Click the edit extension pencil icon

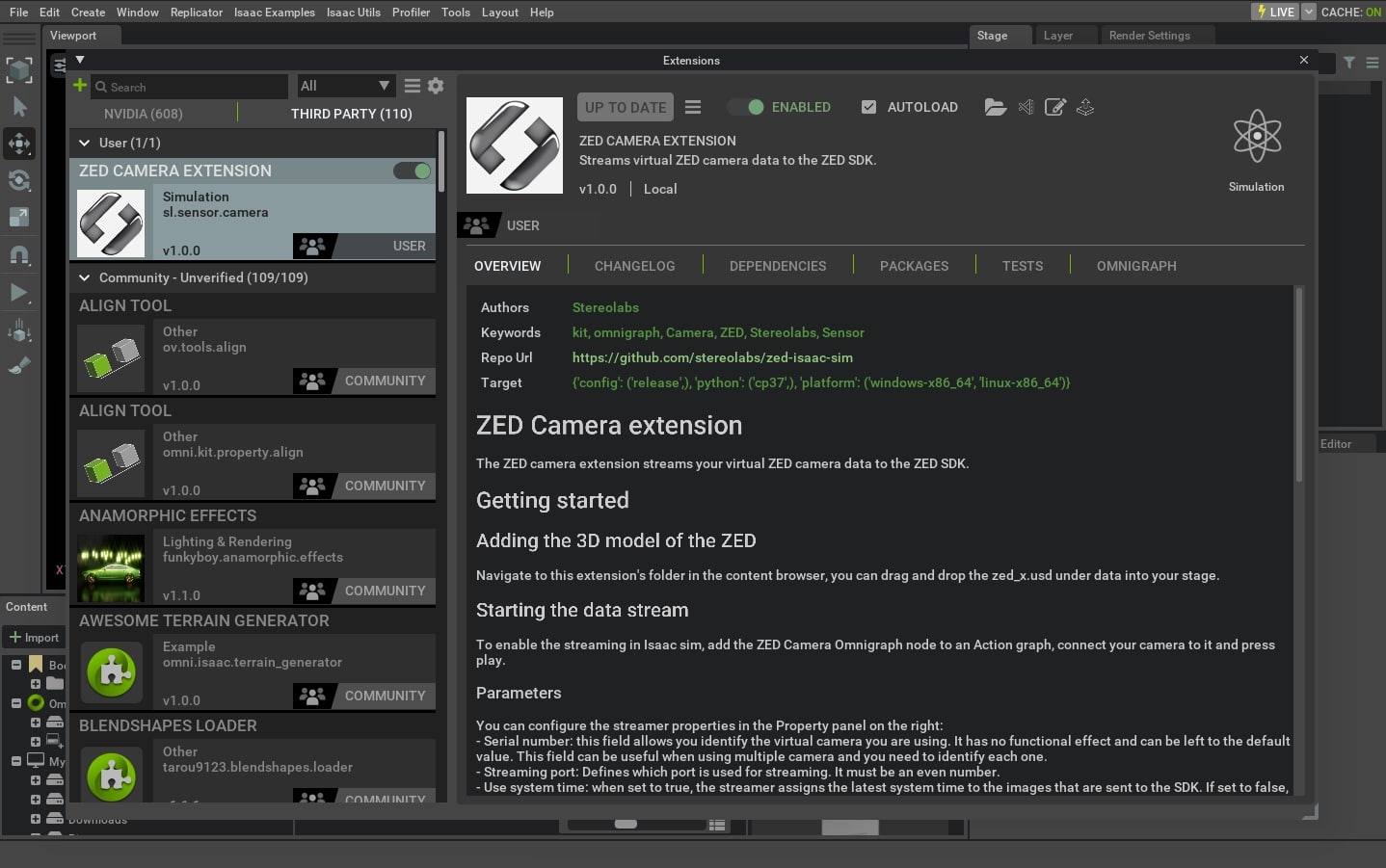pos(1055,107)
